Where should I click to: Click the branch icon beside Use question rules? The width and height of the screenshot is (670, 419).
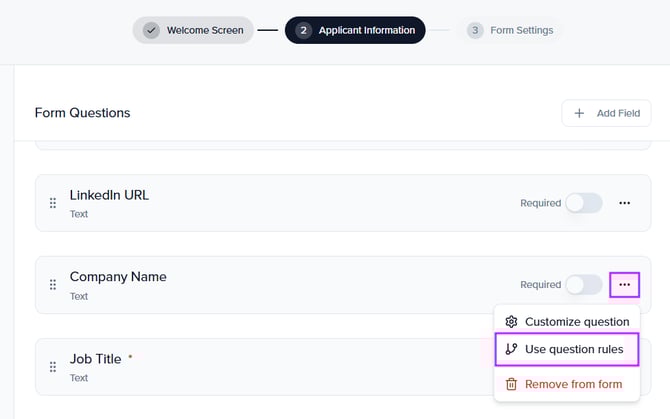point(512,349)
